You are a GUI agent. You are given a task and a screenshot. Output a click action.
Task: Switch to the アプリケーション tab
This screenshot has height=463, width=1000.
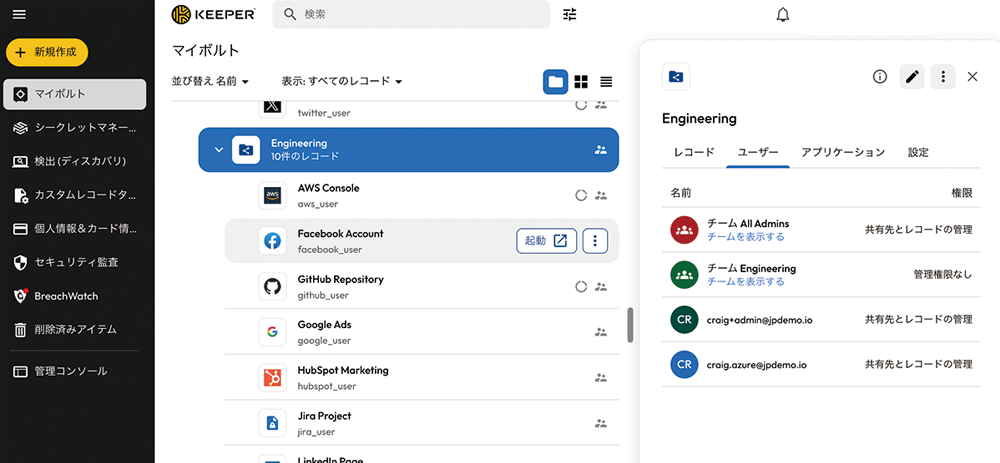point(842,152)
